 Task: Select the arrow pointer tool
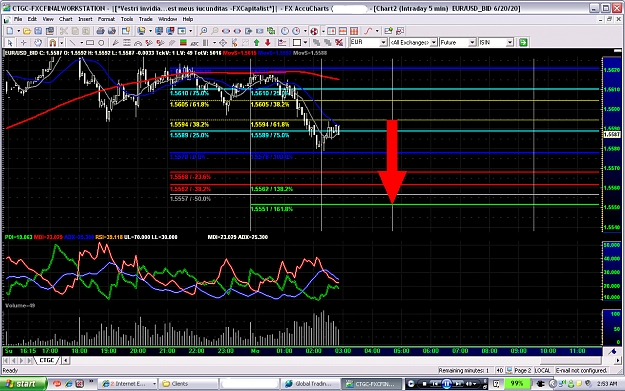pyautogui.click(x=10, y=42)
